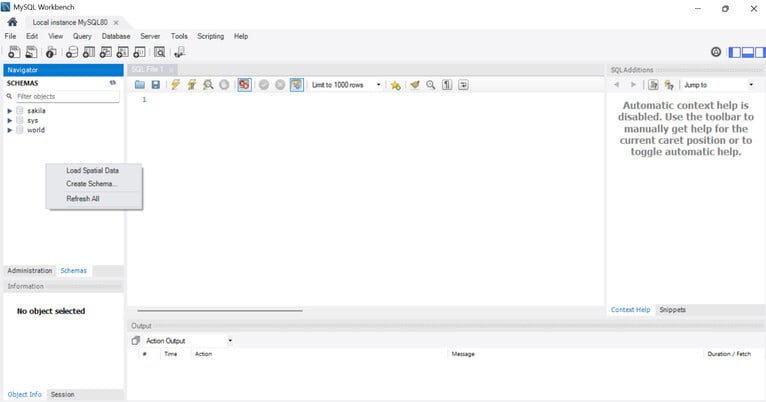Switch to the Schemas tab
766x402 pixels.
(x=74, y=271)
